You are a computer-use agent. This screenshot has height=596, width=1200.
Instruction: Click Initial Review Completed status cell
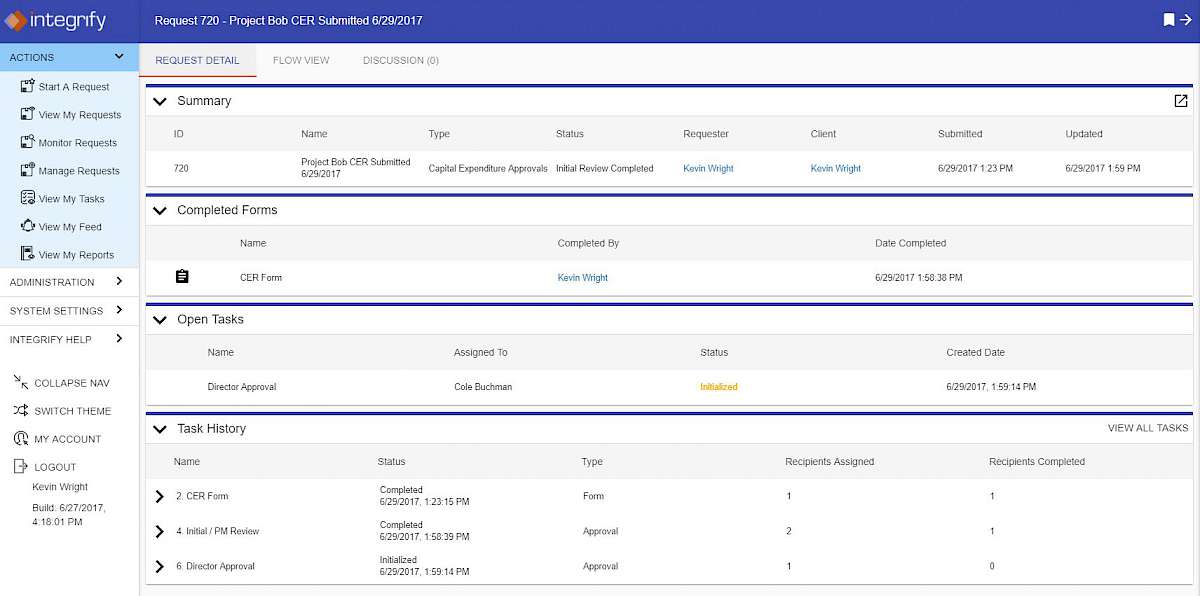coord(605,168)
